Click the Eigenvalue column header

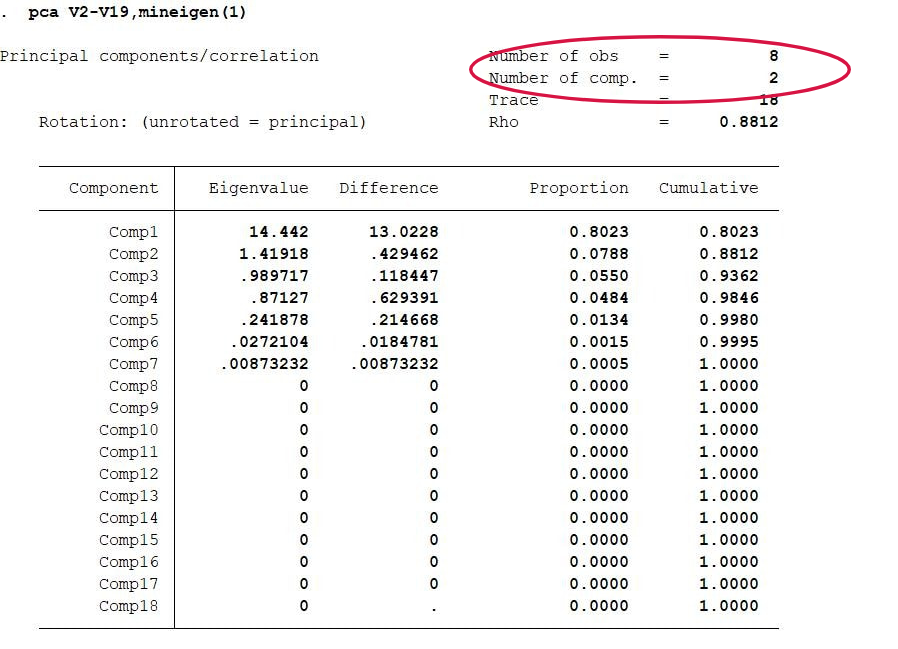(258, 187)
